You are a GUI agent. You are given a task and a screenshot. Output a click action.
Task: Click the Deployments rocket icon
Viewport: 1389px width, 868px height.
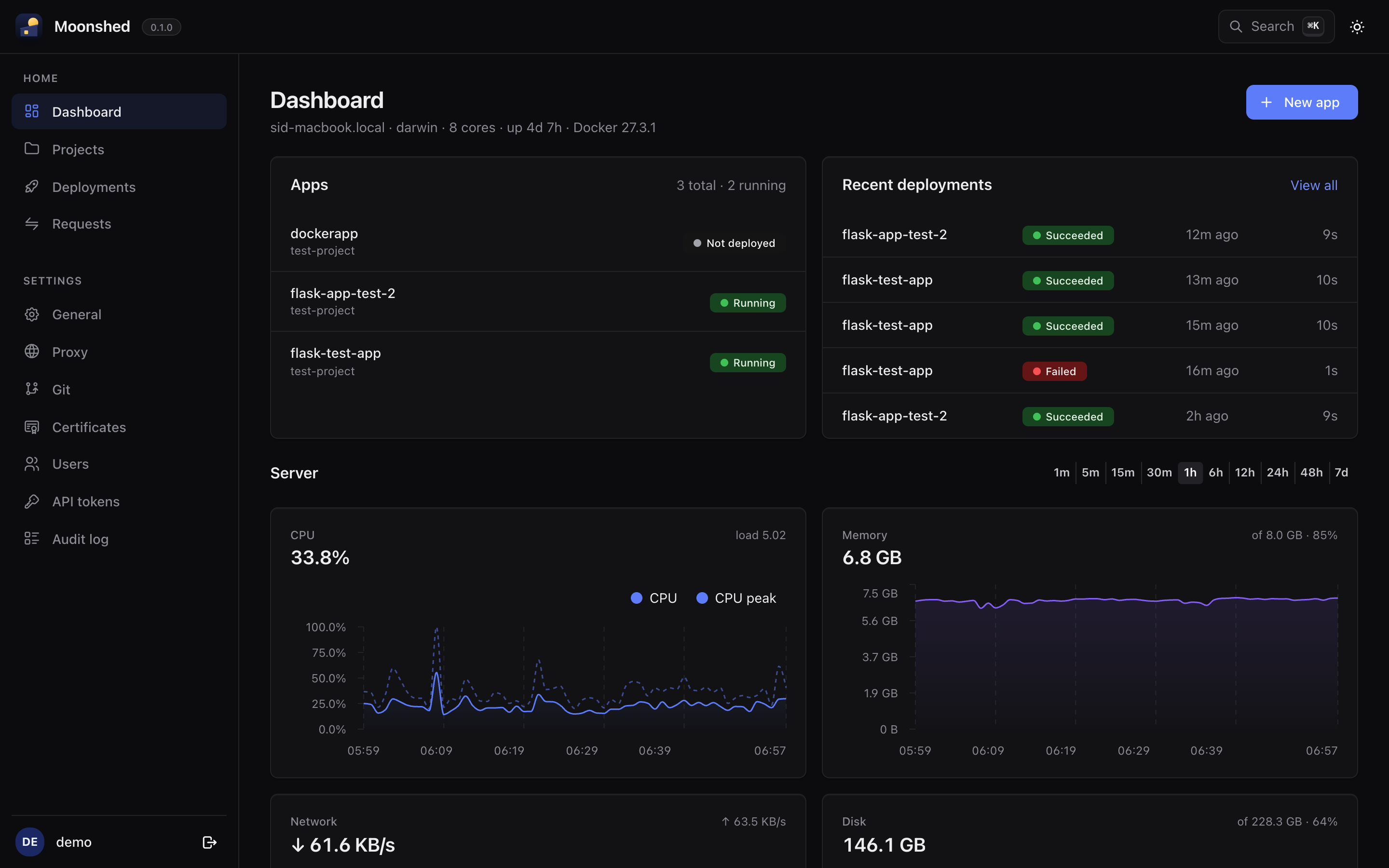[x=32, y=187]
